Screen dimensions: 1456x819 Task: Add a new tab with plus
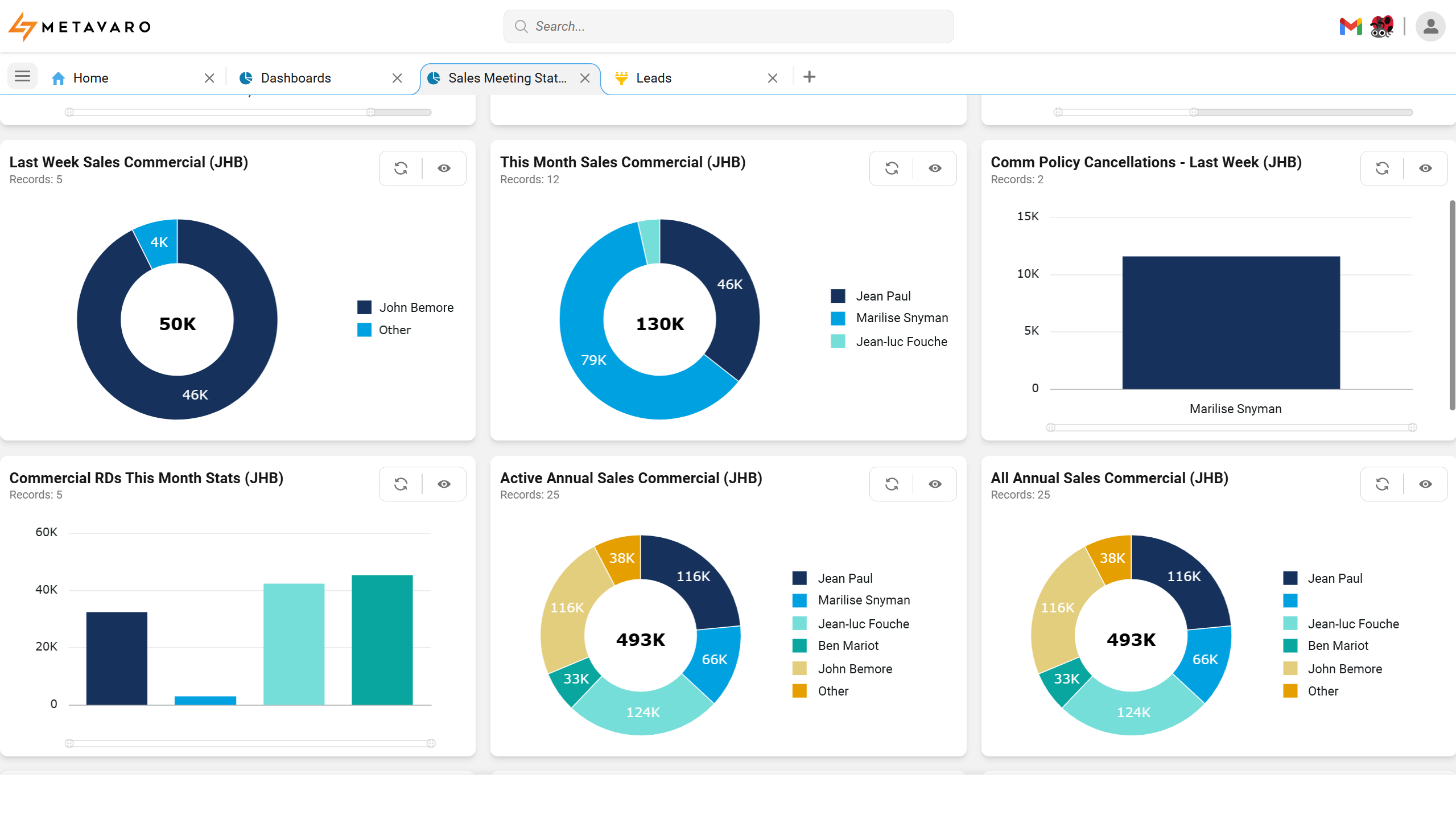(809, 77)
